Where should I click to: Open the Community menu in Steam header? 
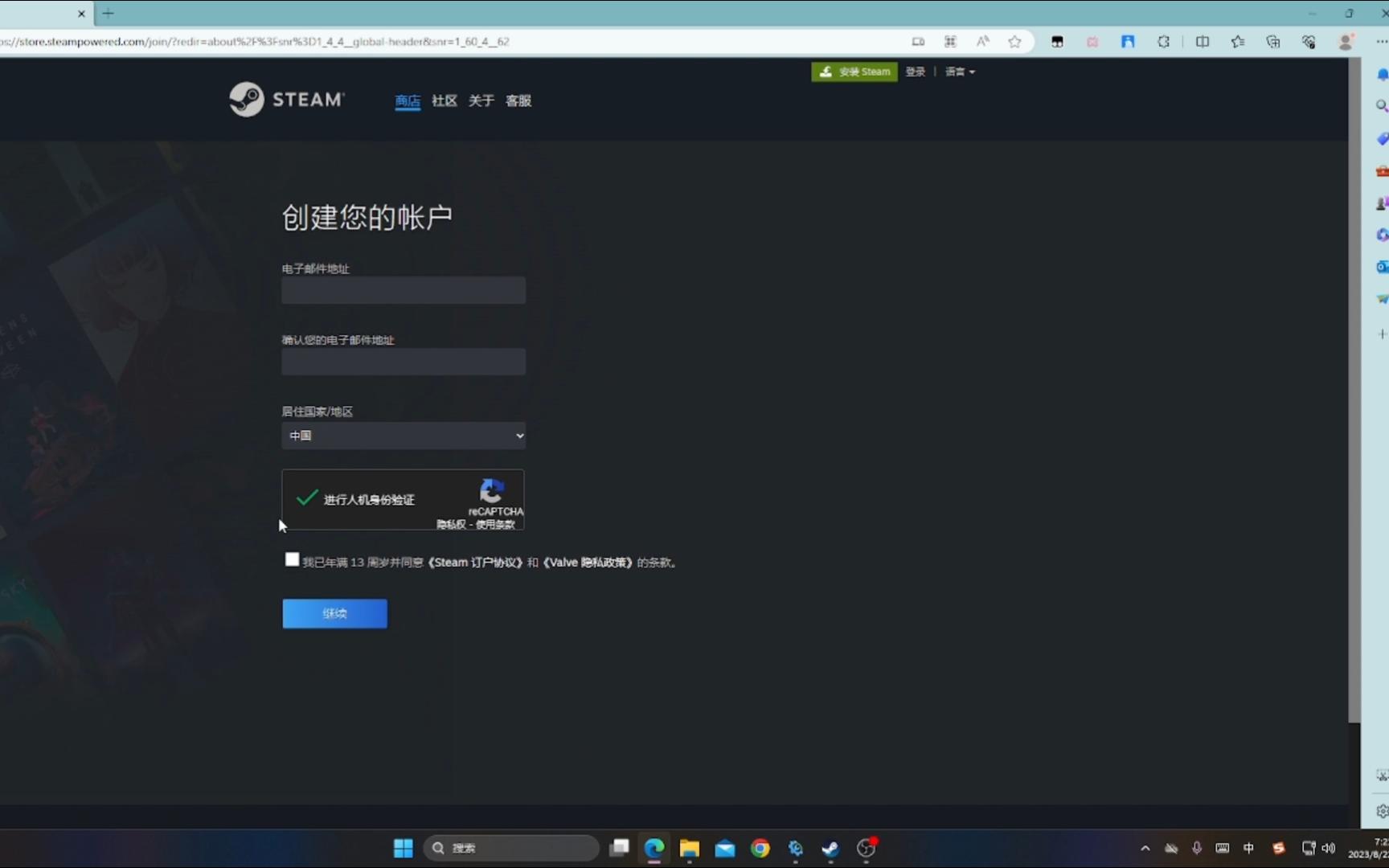coord(445,100)
